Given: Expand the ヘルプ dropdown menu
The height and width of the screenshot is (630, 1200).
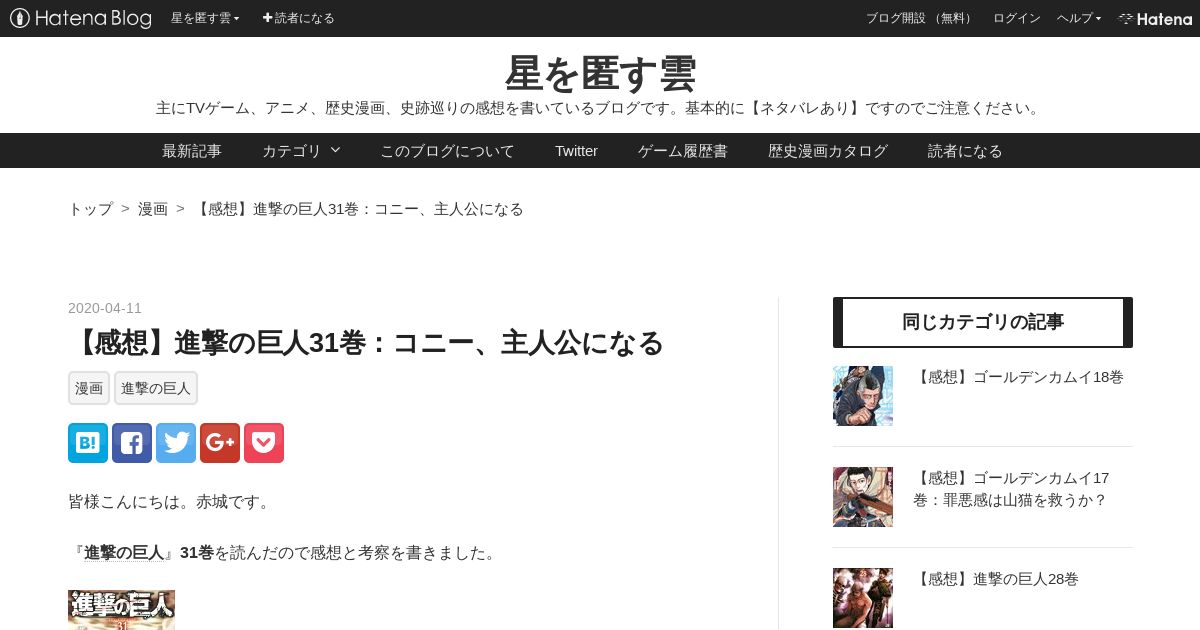Looking at the screenshot, I should tap(1079, 18).
